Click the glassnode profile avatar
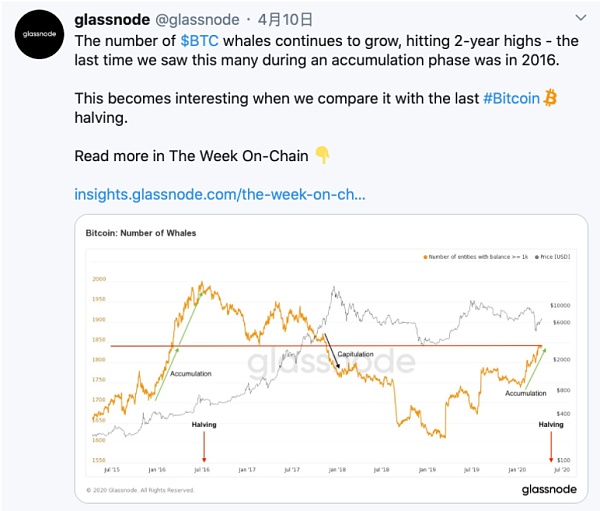This screenshot has width=600, height=511. coord(38,40)
